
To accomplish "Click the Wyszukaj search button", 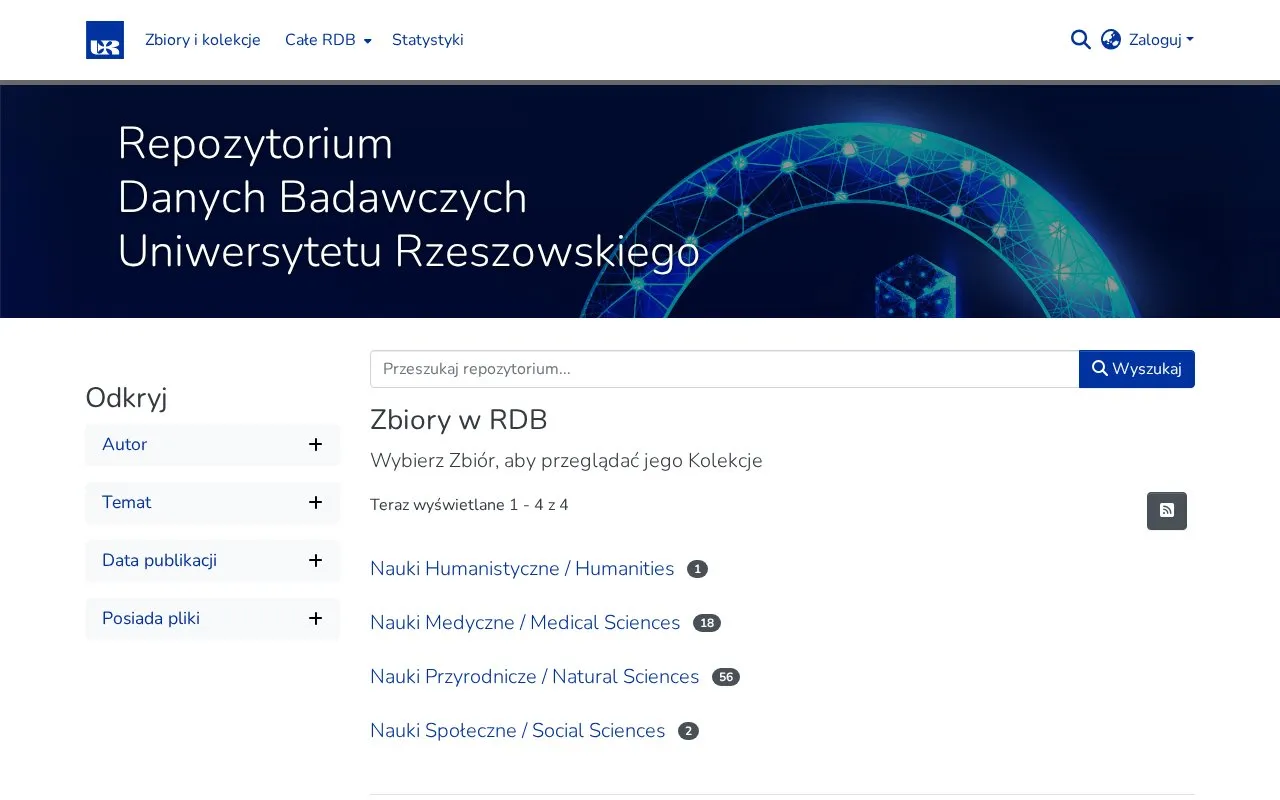I will 1137,369.
